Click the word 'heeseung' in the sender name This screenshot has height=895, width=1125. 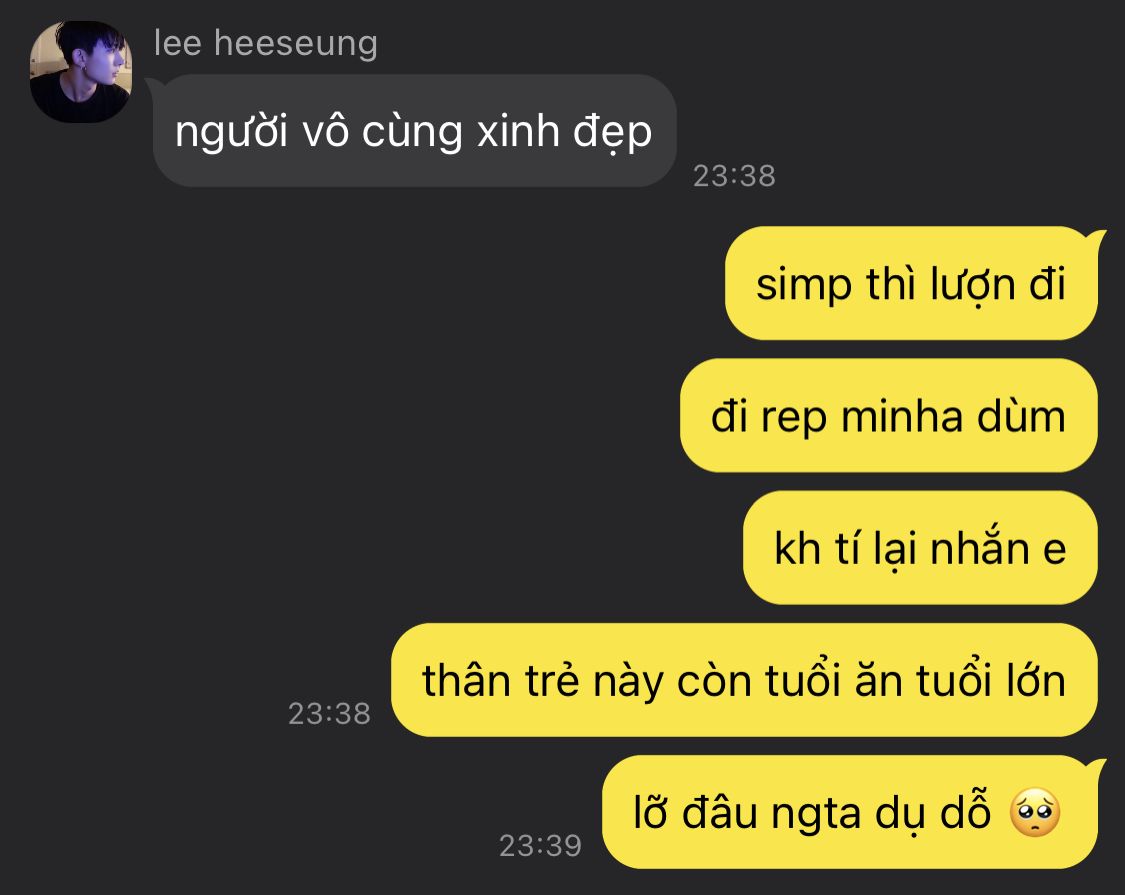click(296, 44)
